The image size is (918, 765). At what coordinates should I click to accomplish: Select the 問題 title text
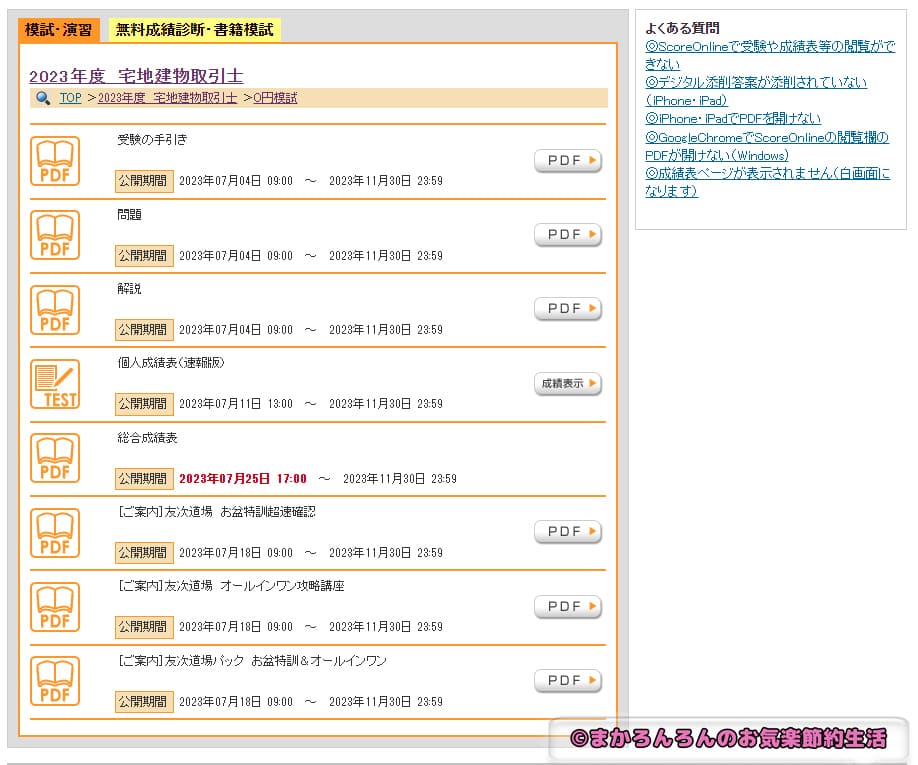(129, 214)
